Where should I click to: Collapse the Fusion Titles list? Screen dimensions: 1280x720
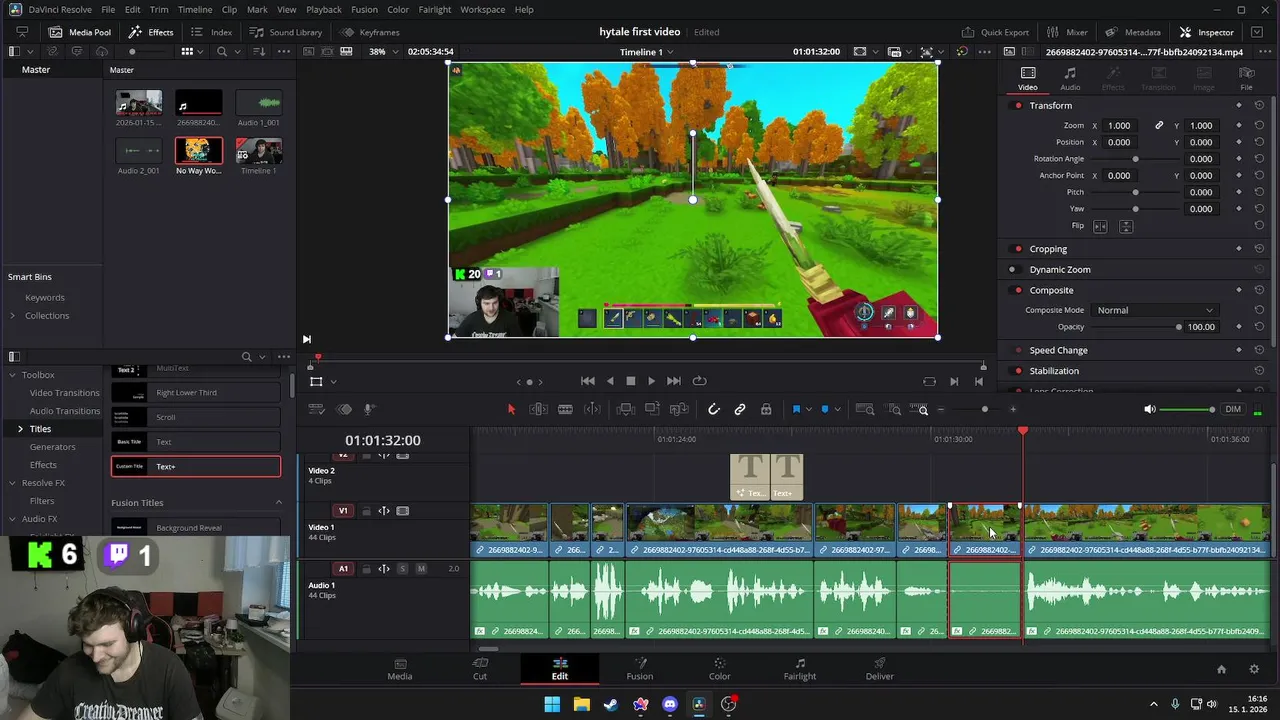coord(279,503)
